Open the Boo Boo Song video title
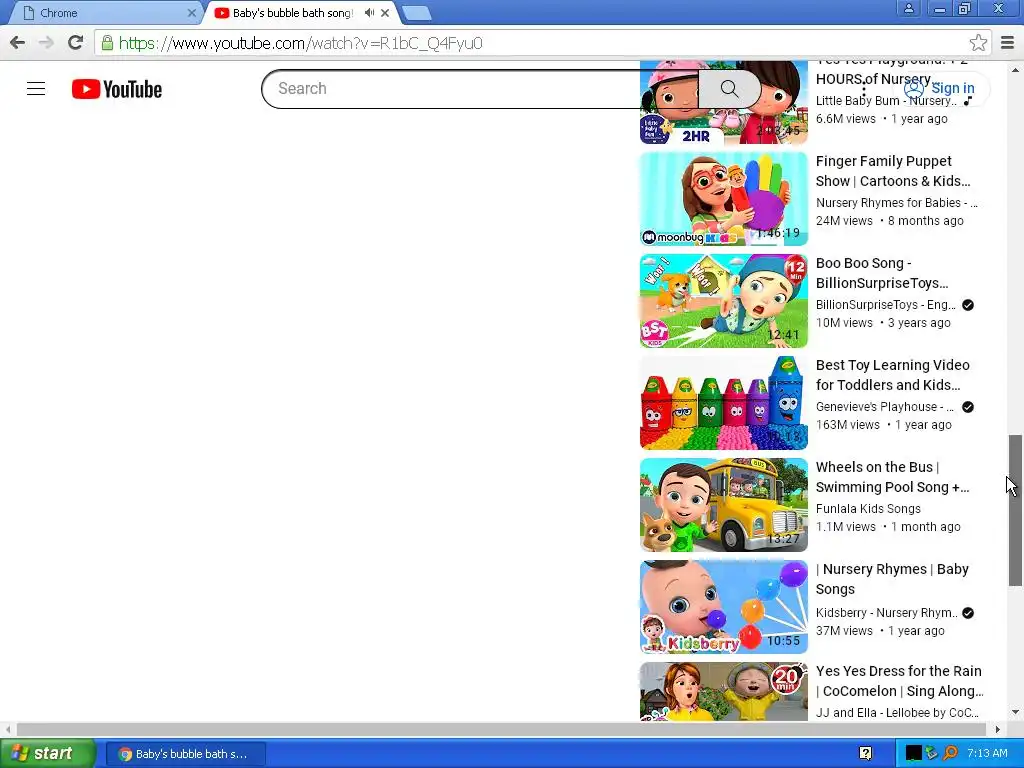This screenshot has width=1024, height=768. pos(882,273)
